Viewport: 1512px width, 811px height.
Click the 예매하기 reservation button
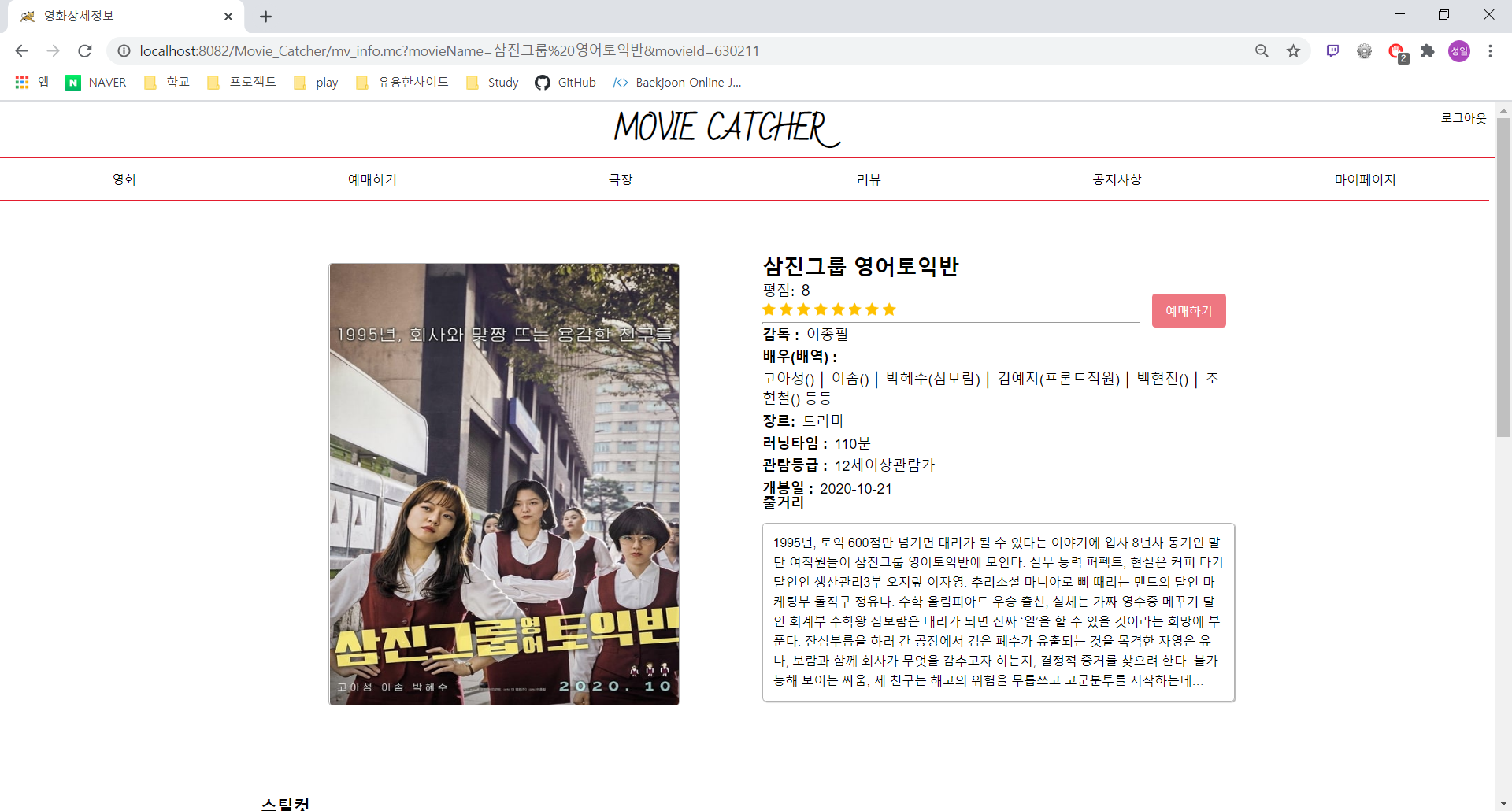point(1188,309)
